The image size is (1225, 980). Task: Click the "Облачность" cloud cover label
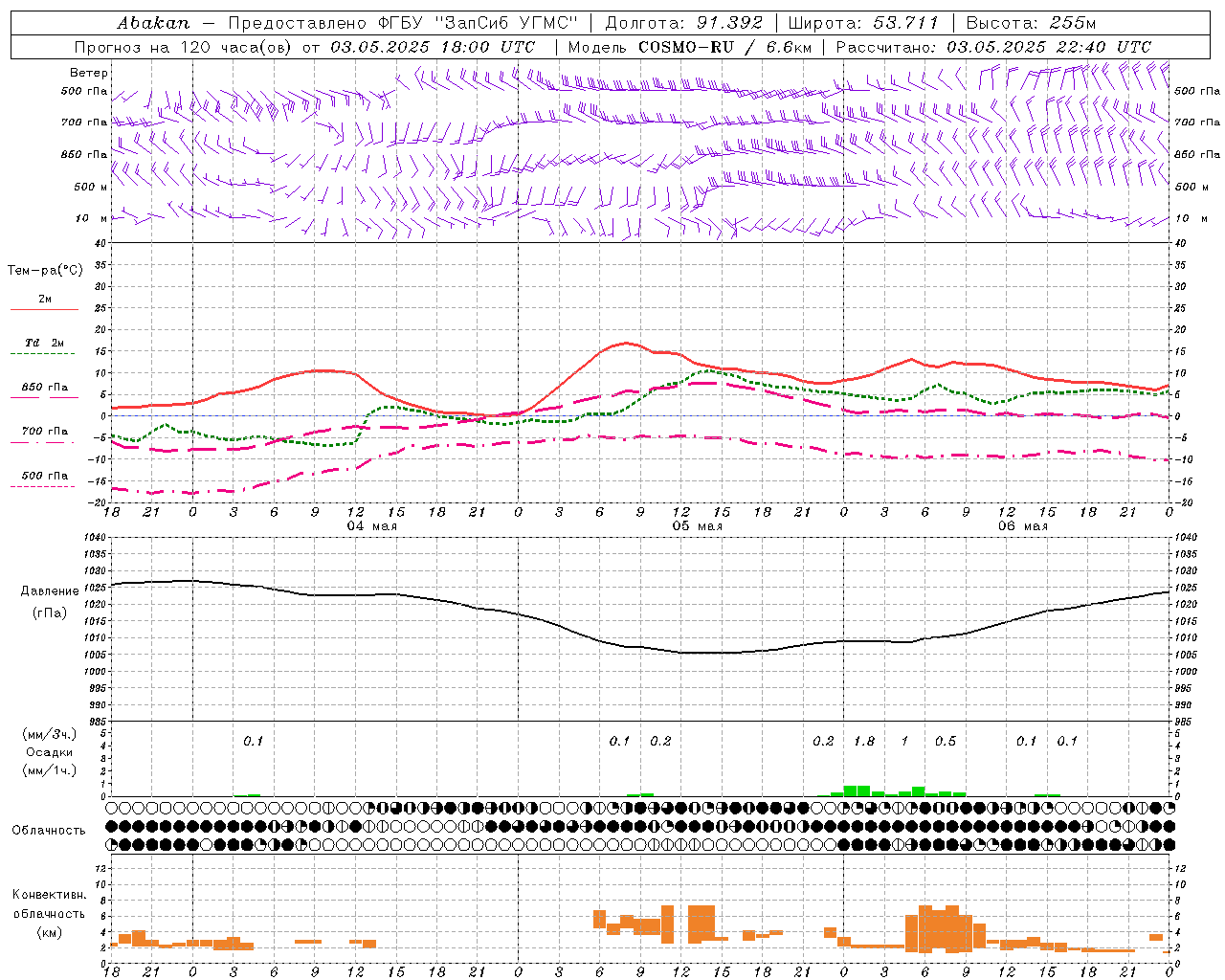49,831
